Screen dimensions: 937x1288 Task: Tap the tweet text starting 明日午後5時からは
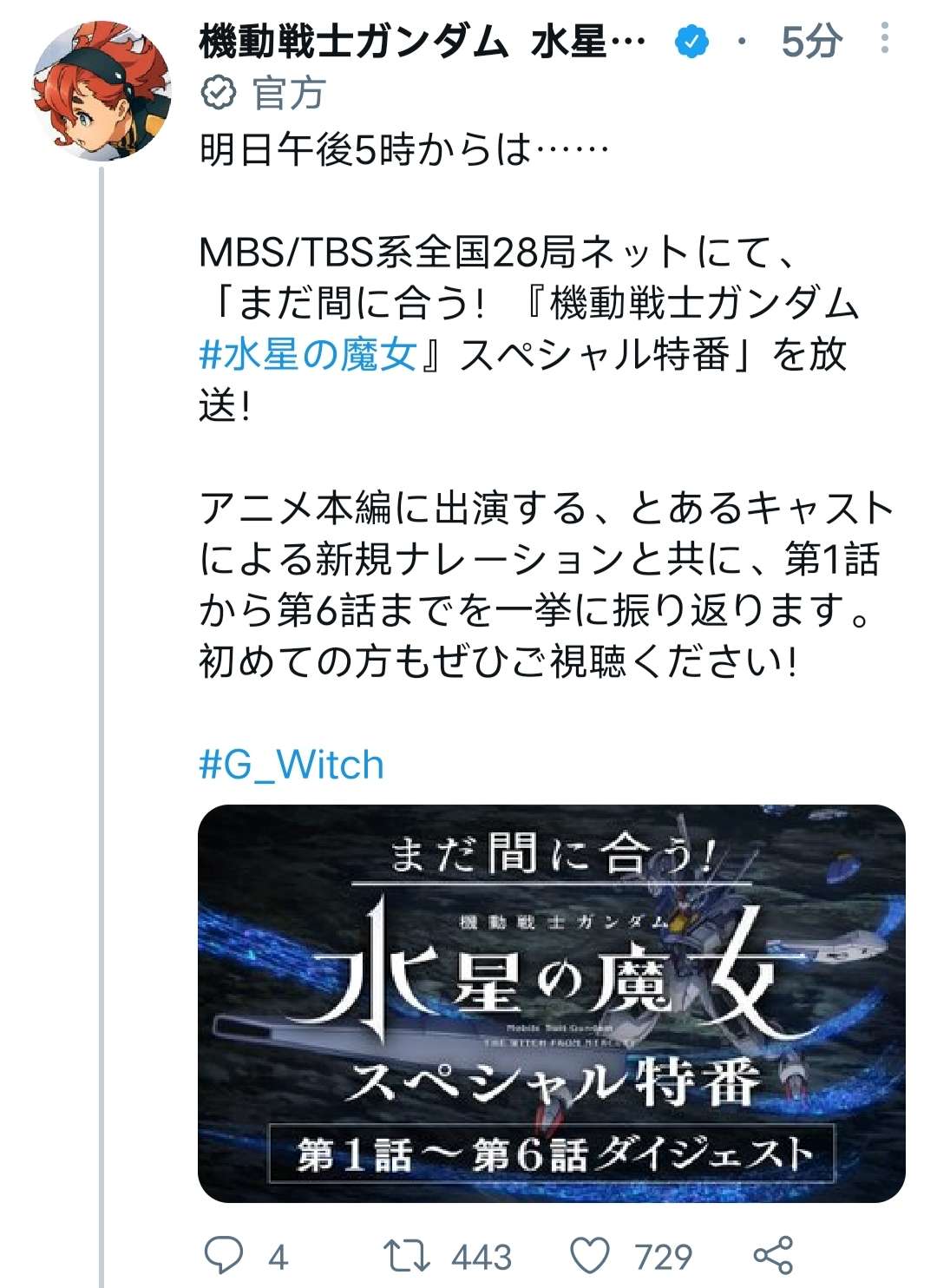pyautogui.click(x=404, y=150)
